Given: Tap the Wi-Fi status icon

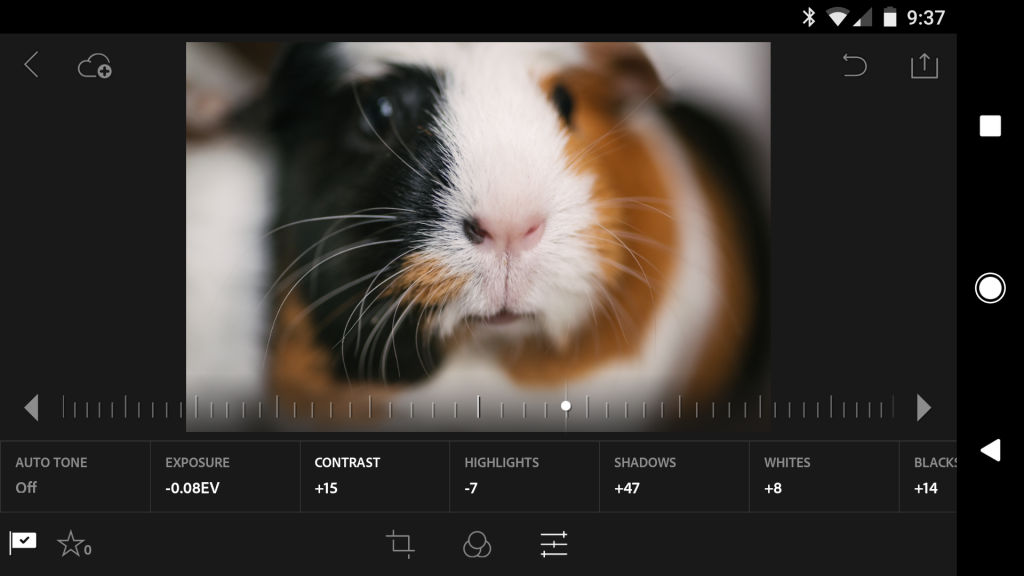Looking at the screenshot, I should (x=837, y=18).
